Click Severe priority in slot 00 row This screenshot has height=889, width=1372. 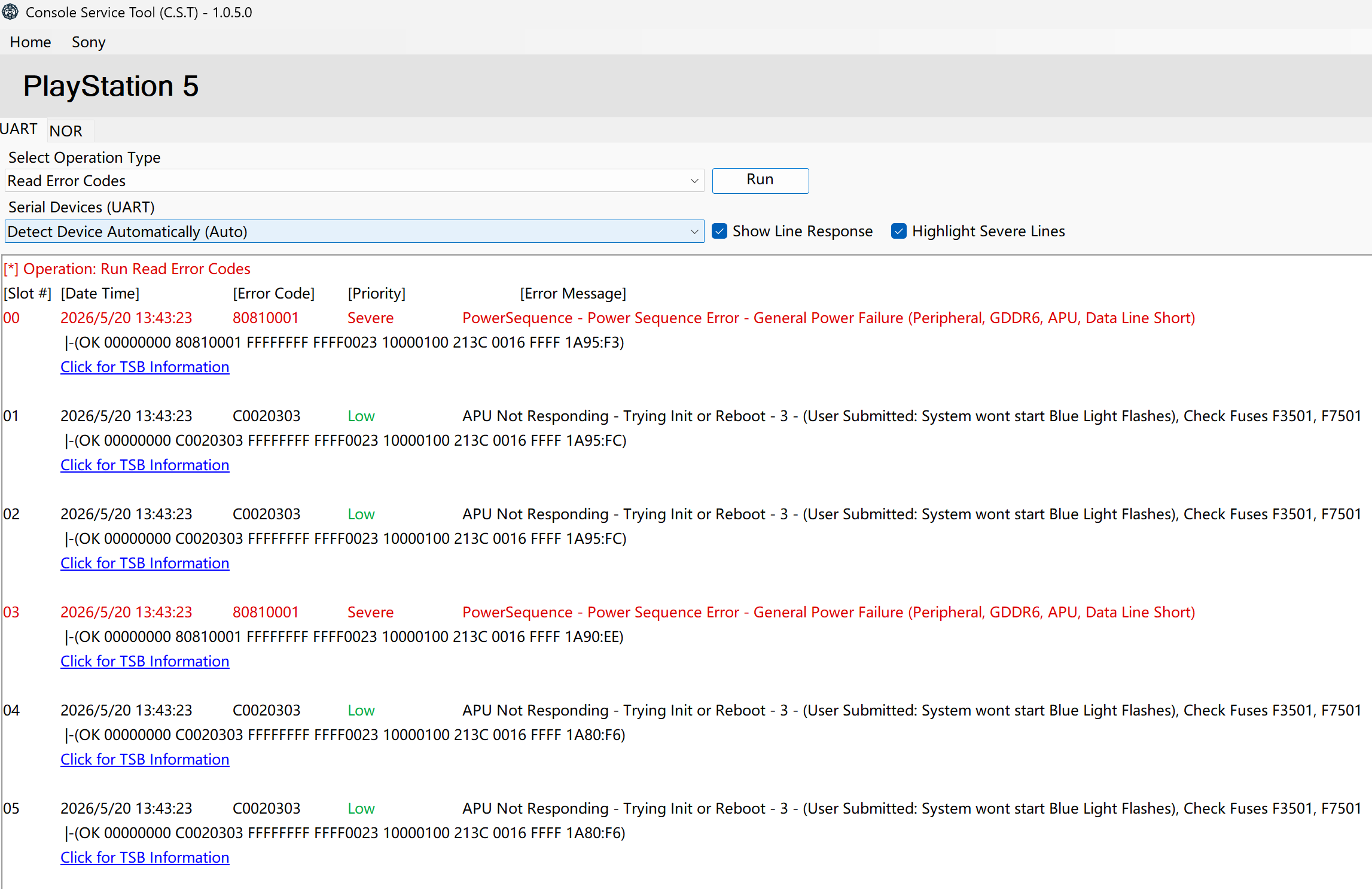point(370,318)
